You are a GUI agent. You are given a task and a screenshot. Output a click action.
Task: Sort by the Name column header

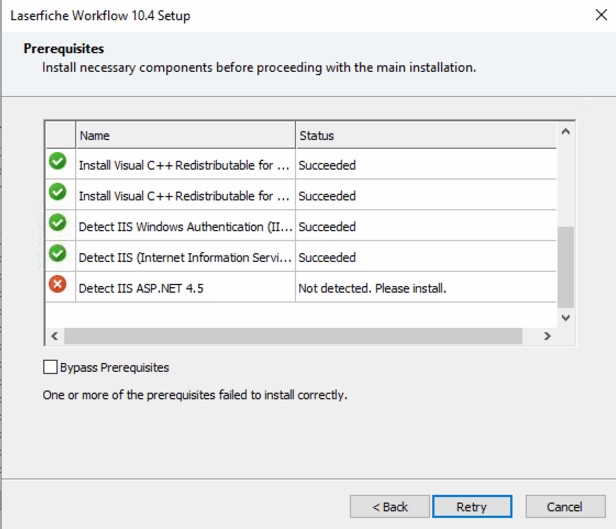tap(185, 135)
